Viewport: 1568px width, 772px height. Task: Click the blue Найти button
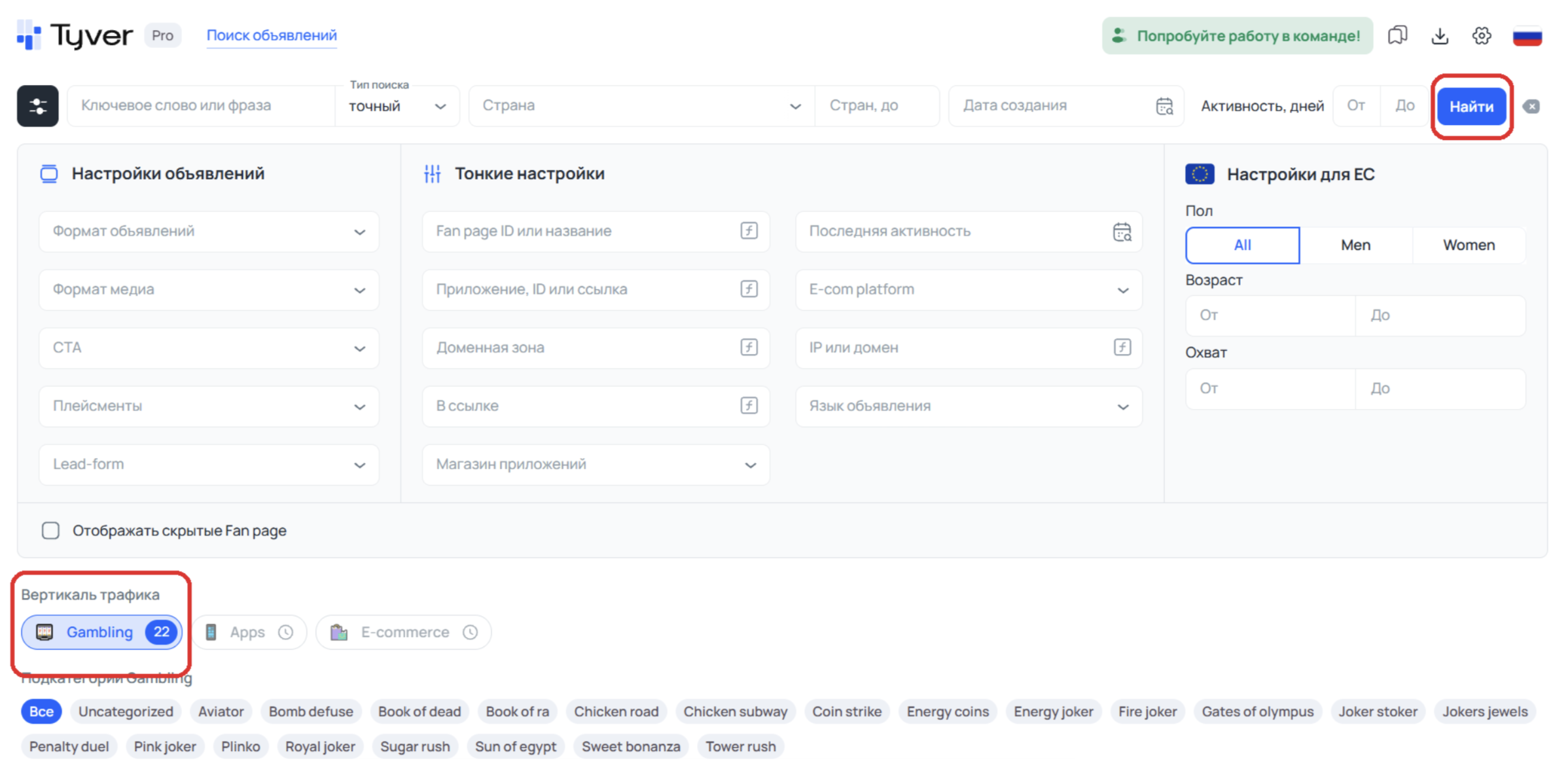coord(1471,106)
